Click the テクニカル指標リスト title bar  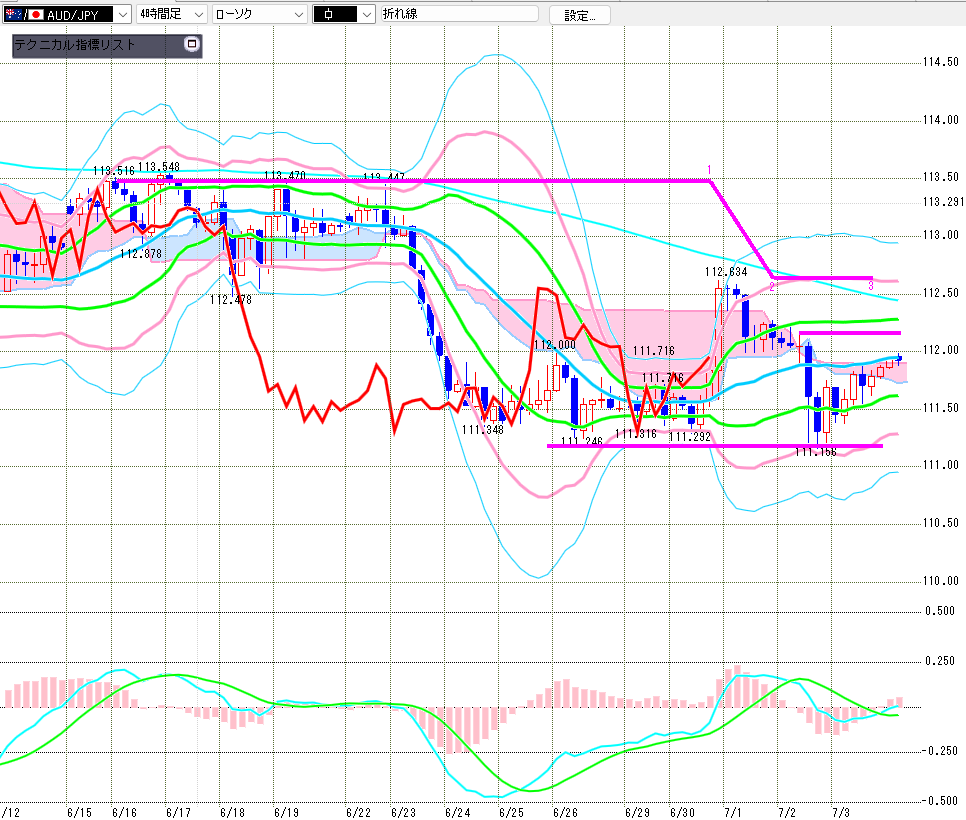click(x=99, y=45)
